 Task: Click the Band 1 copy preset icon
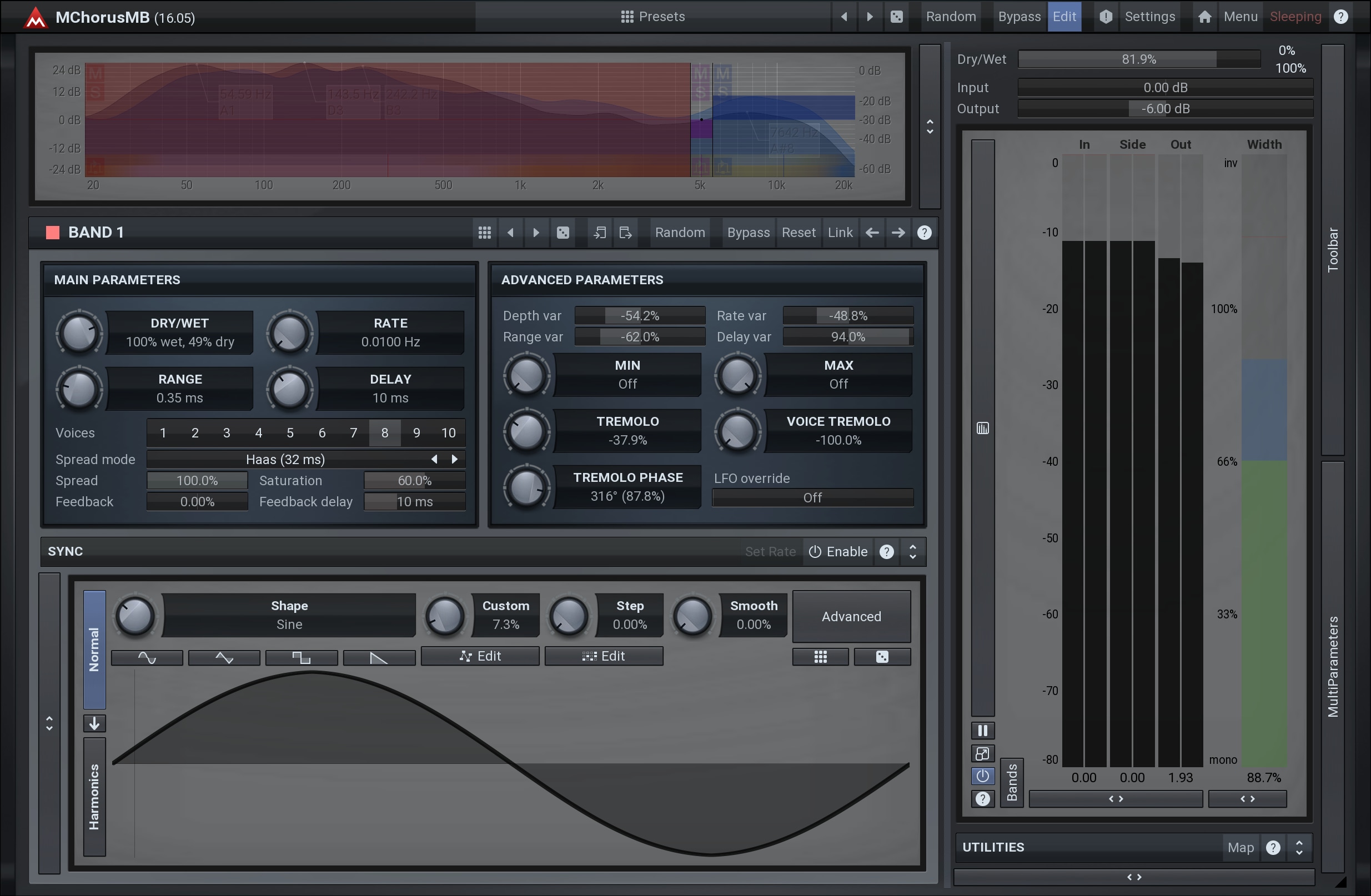click(x=600, y=233)
